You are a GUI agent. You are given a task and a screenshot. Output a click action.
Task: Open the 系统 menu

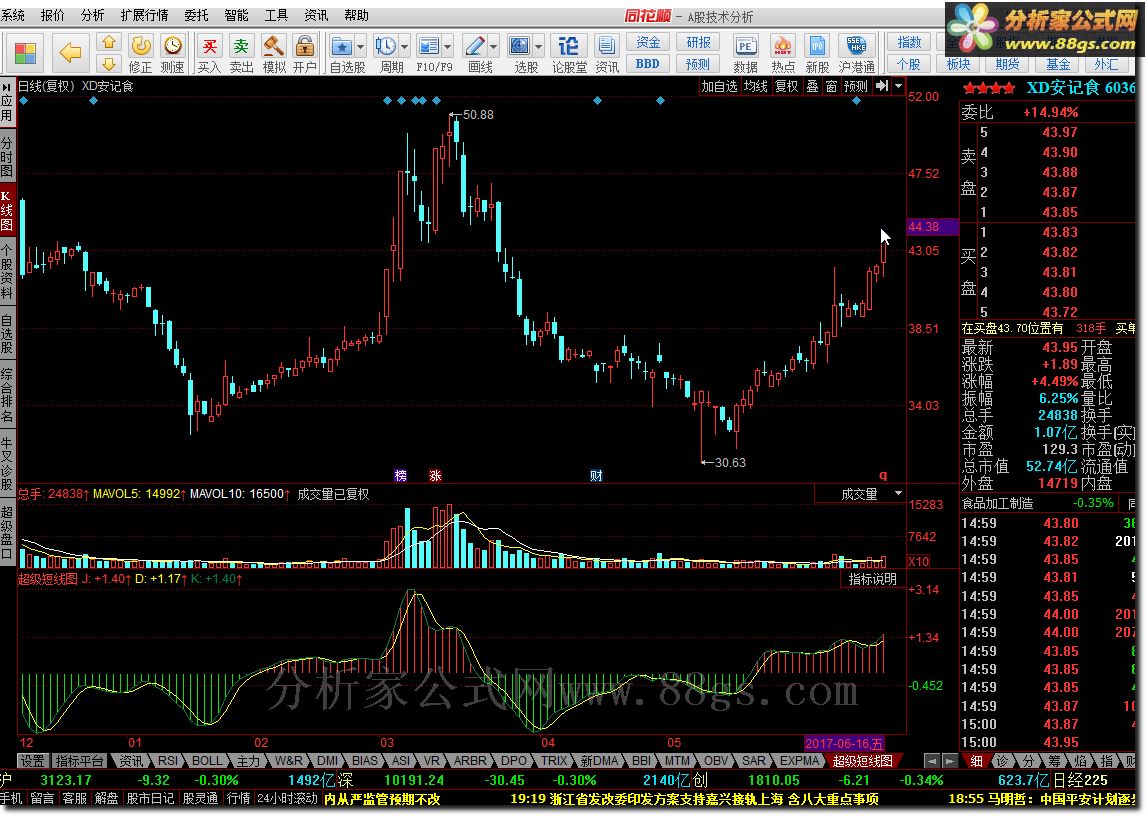(13, 15)
